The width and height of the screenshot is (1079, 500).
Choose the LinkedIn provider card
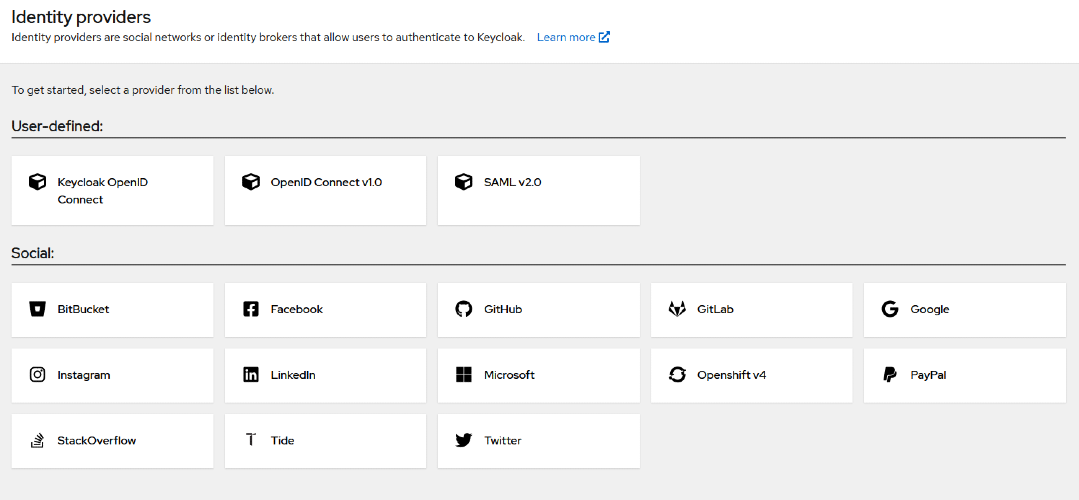(x=325, y=375)
